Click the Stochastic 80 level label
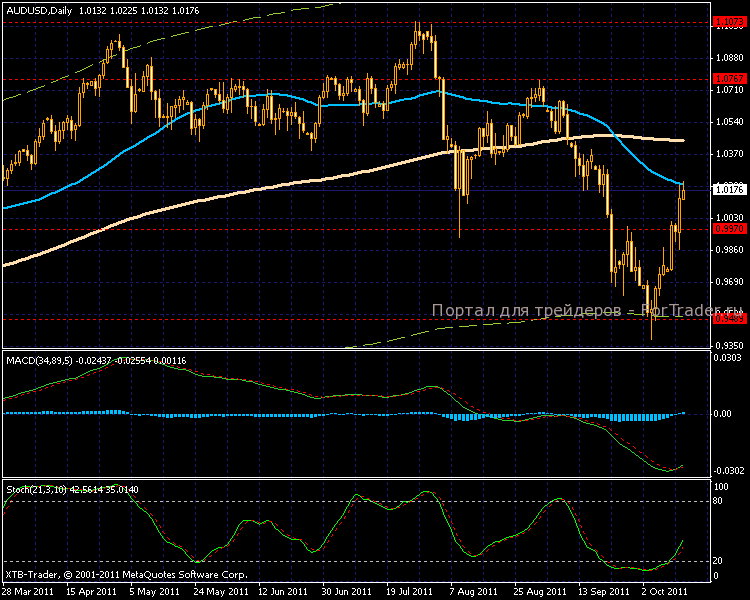This screenshot has height=600, width=750. (718, 501)
